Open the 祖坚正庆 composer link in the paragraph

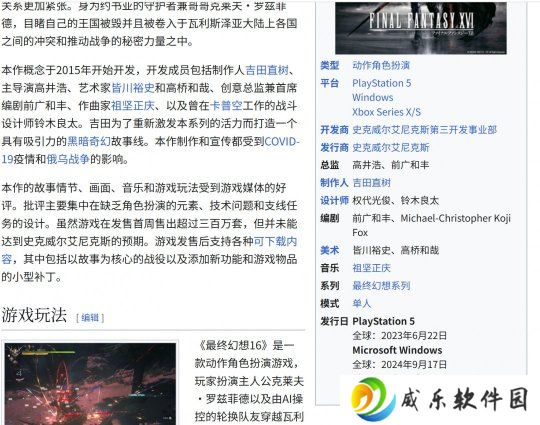pyautogui.click(x=133, y=106)
